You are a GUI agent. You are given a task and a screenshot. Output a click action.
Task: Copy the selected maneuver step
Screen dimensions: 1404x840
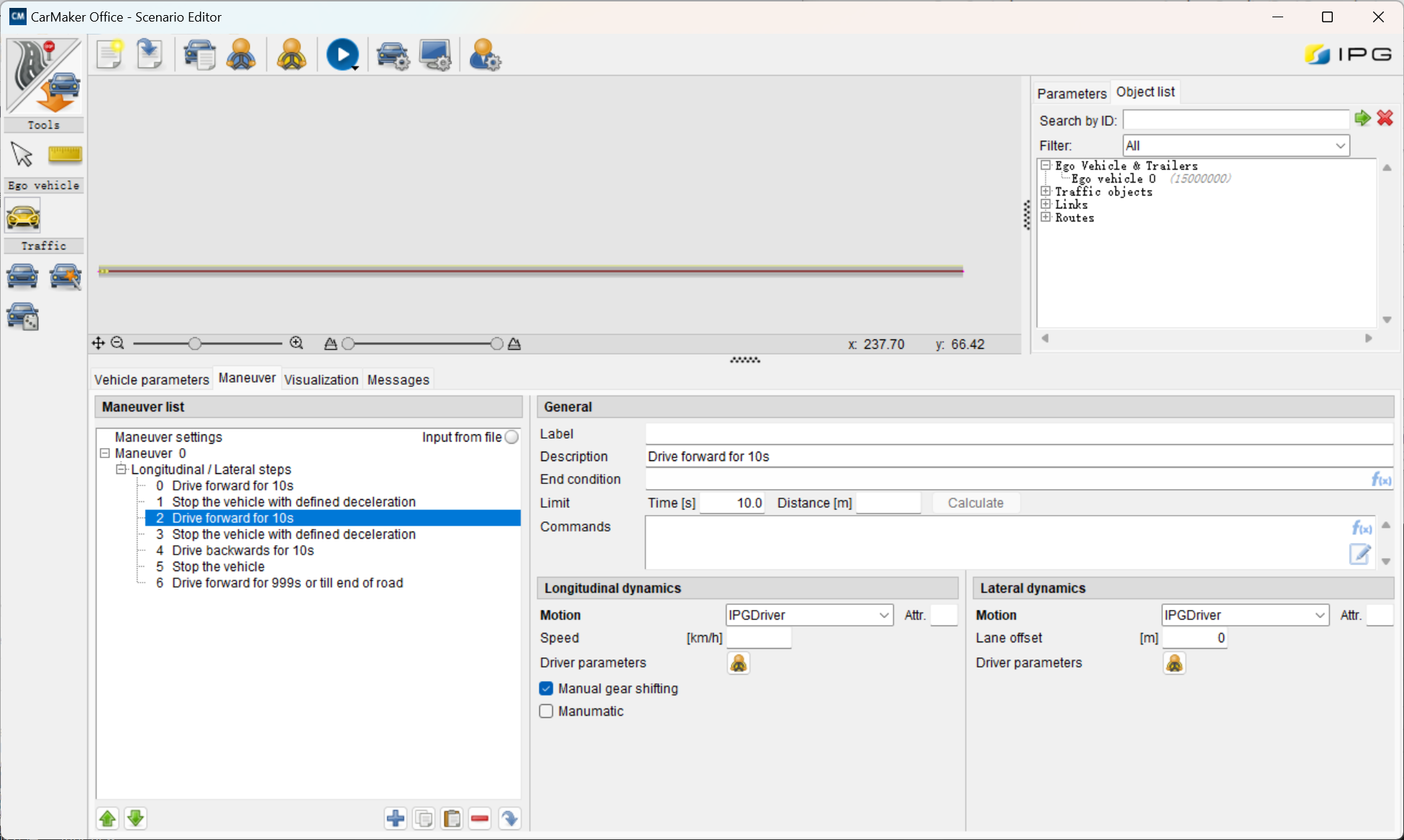(x=424, y=818)
